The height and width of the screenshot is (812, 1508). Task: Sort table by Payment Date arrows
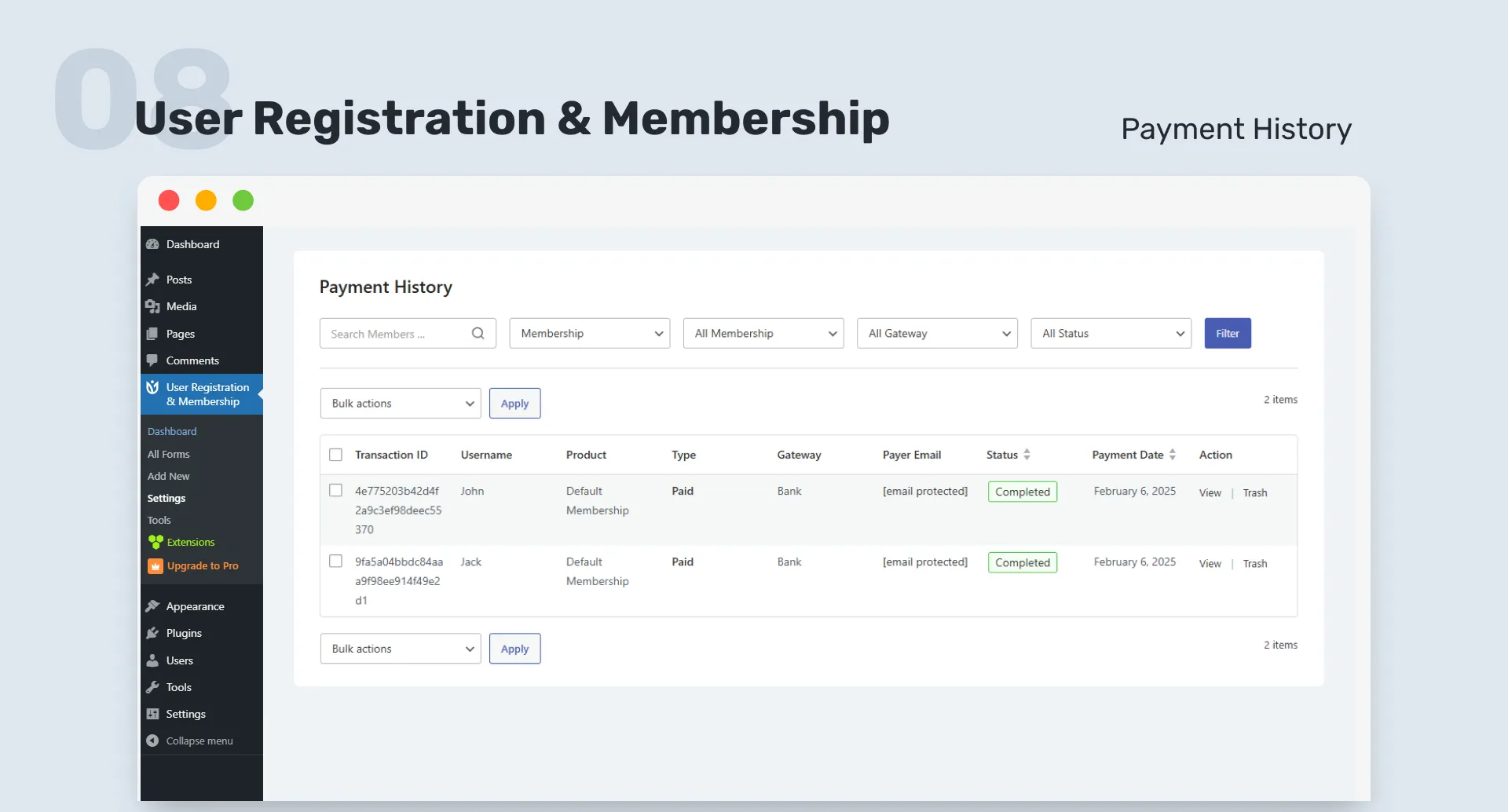[x=1173, y=455]
